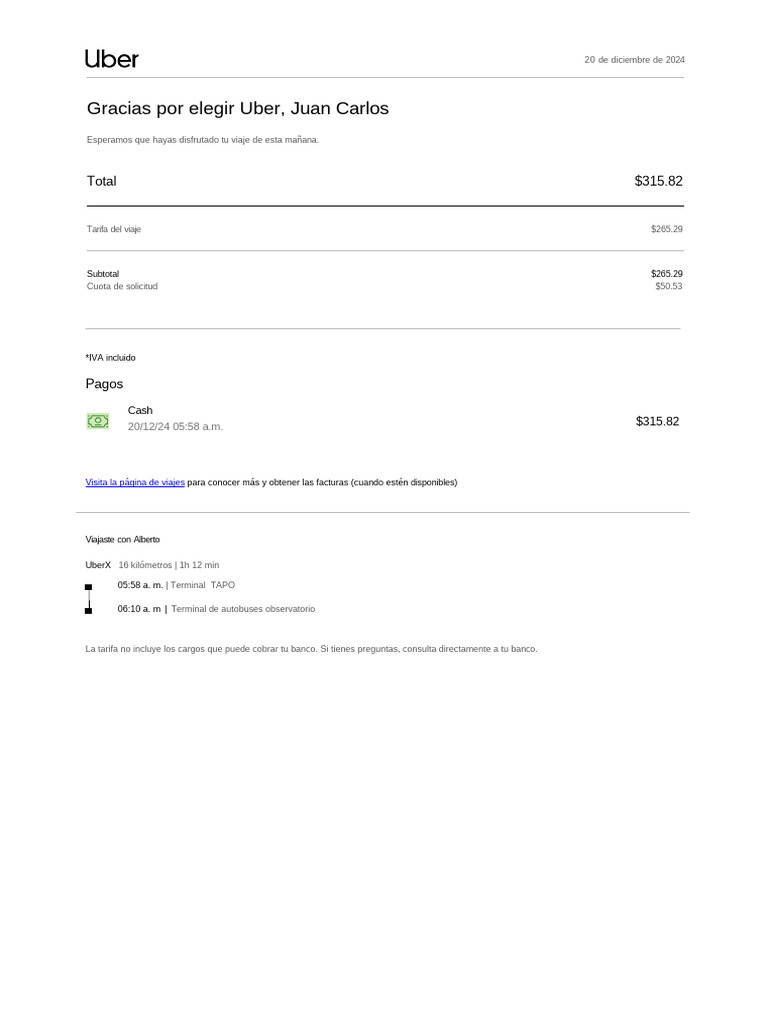Click the drop-off location square marker

(89, 611)
